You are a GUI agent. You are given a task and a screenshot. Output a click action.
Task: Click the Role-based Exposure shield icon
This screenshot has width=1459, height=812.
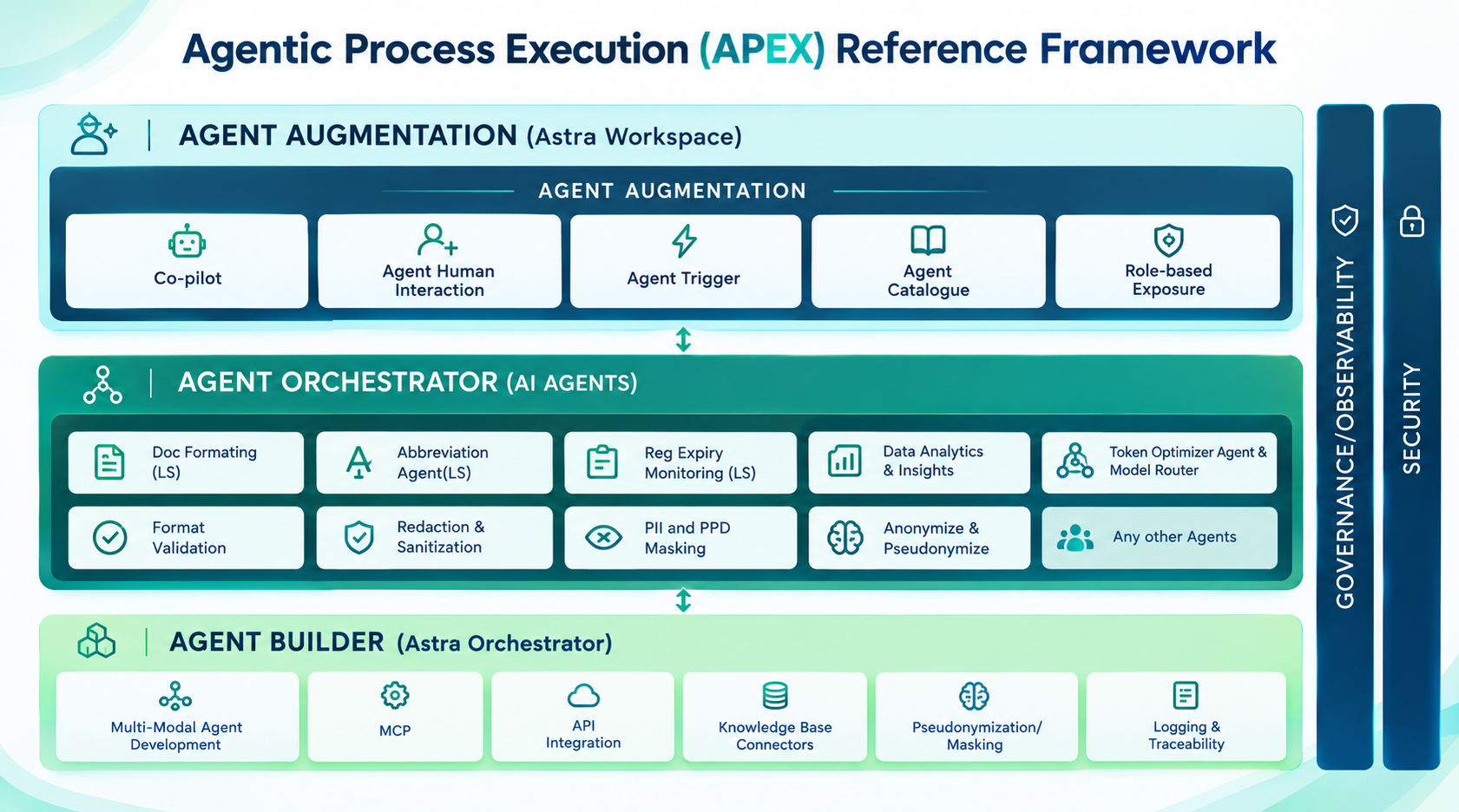pos(1168,240)
